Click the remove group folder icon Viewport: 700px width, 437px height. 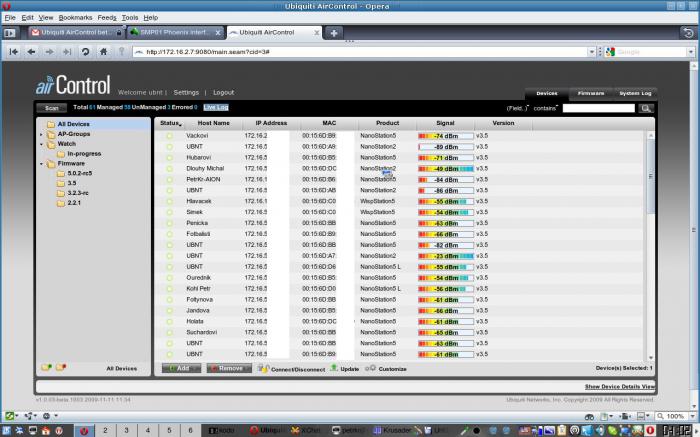60,367
